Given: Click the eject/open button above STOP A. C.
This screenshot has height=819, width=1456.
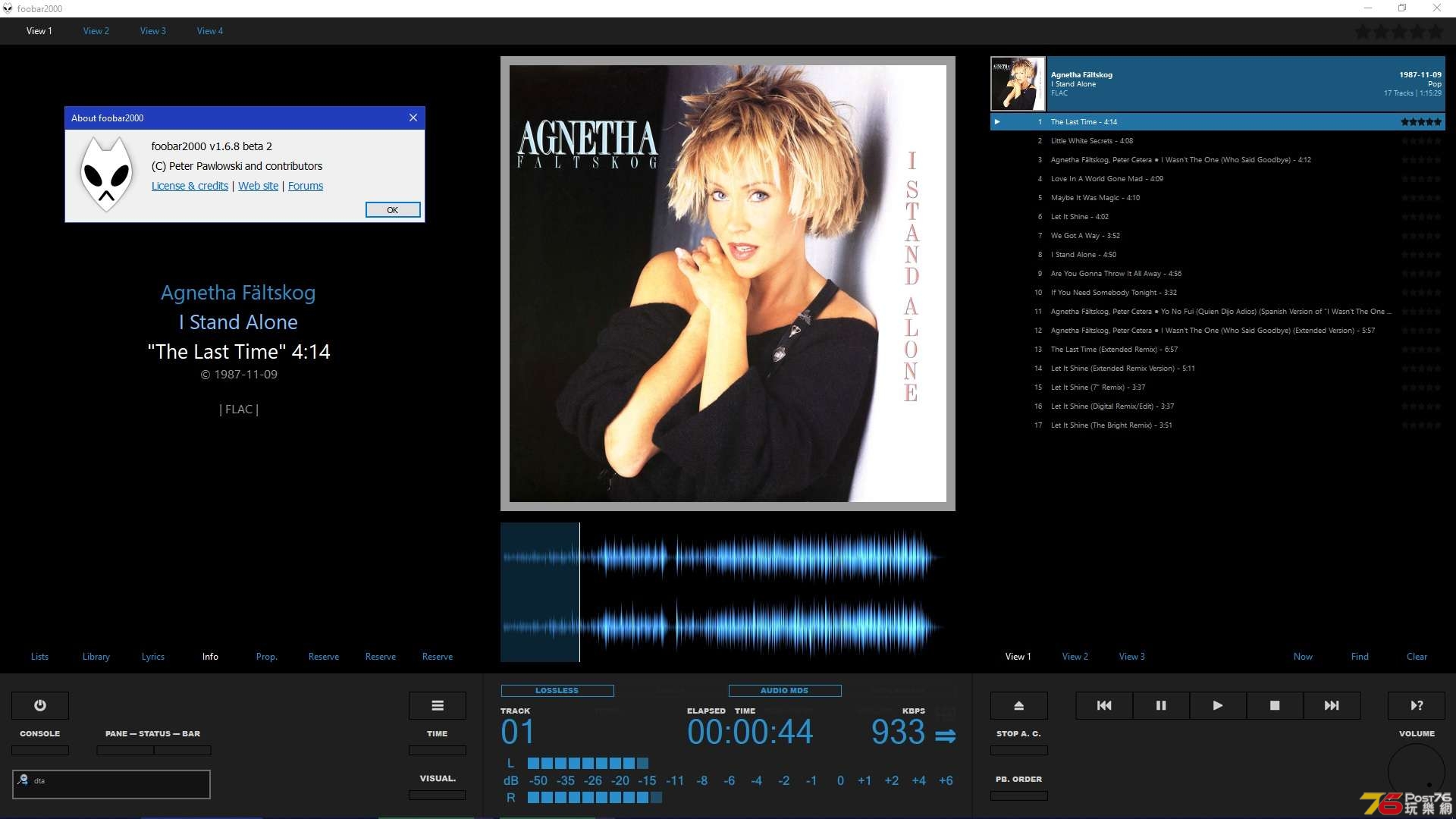Looking at the screenshot, I should 1019,705.
